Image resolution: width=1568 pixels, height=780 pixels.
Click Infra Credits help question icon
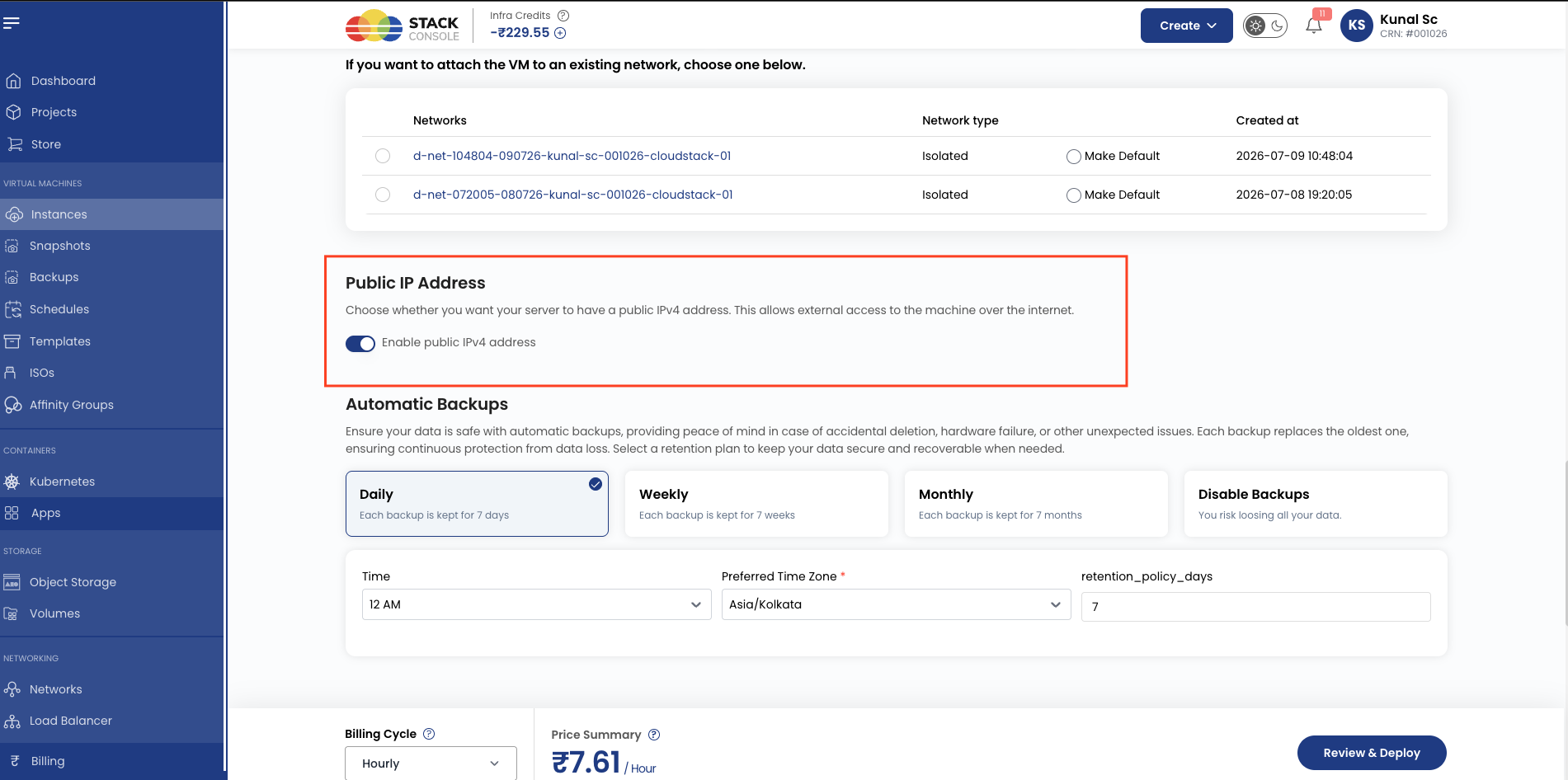point(563,16)
